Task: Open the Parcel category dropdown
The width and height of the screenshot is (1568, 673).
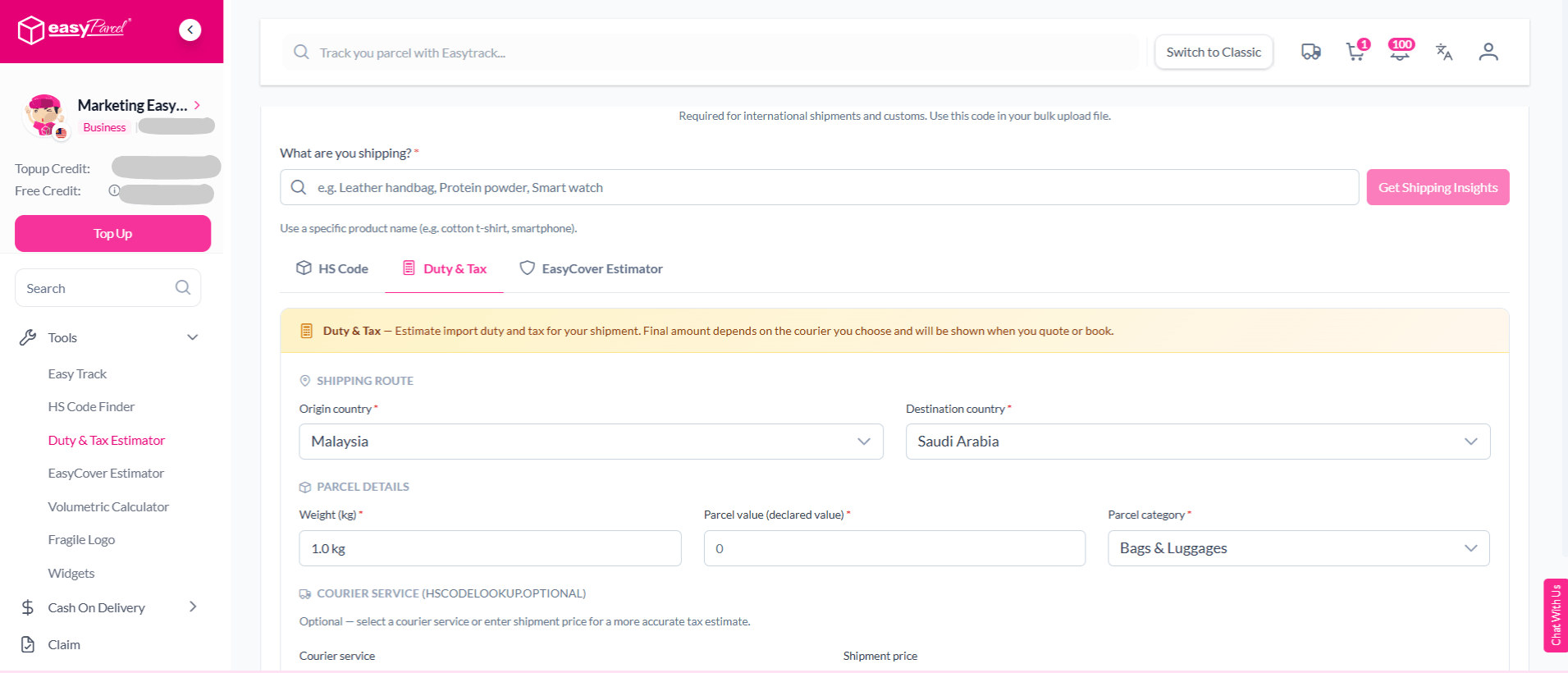Action: click(x=1299, y=548)
